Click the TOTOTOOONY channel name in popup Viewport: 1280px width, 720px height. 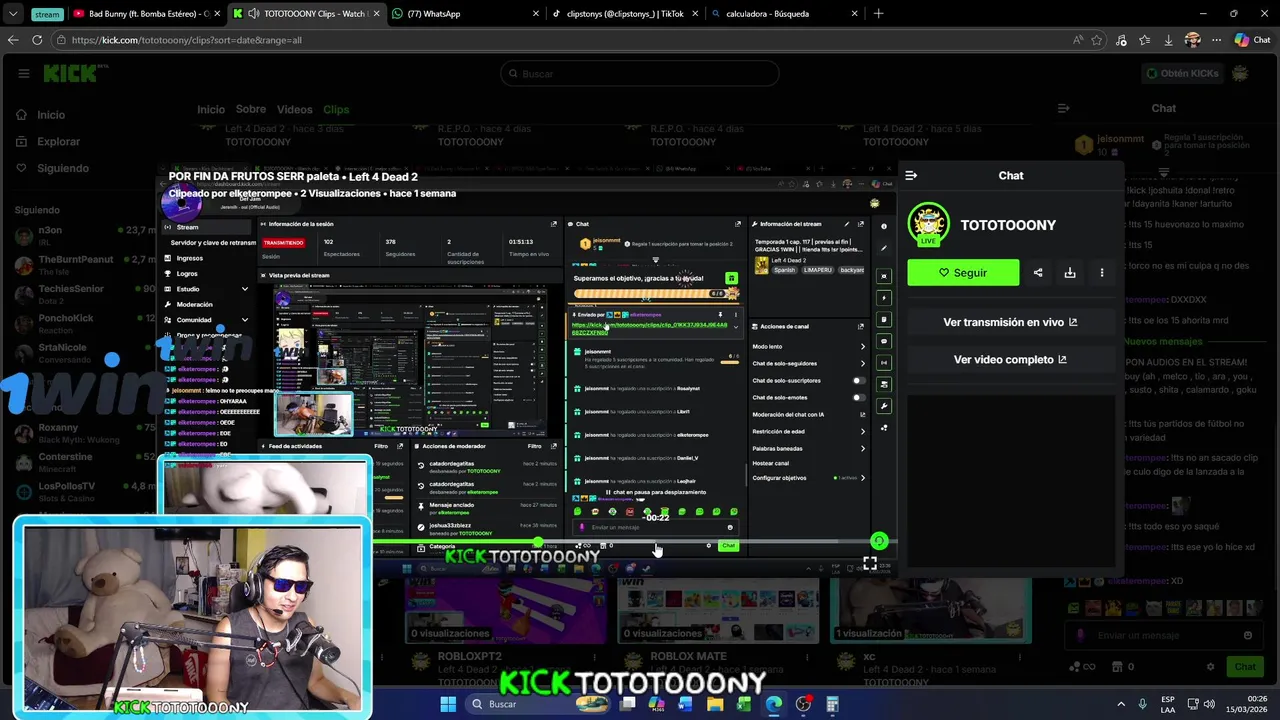coord(1008,225)
